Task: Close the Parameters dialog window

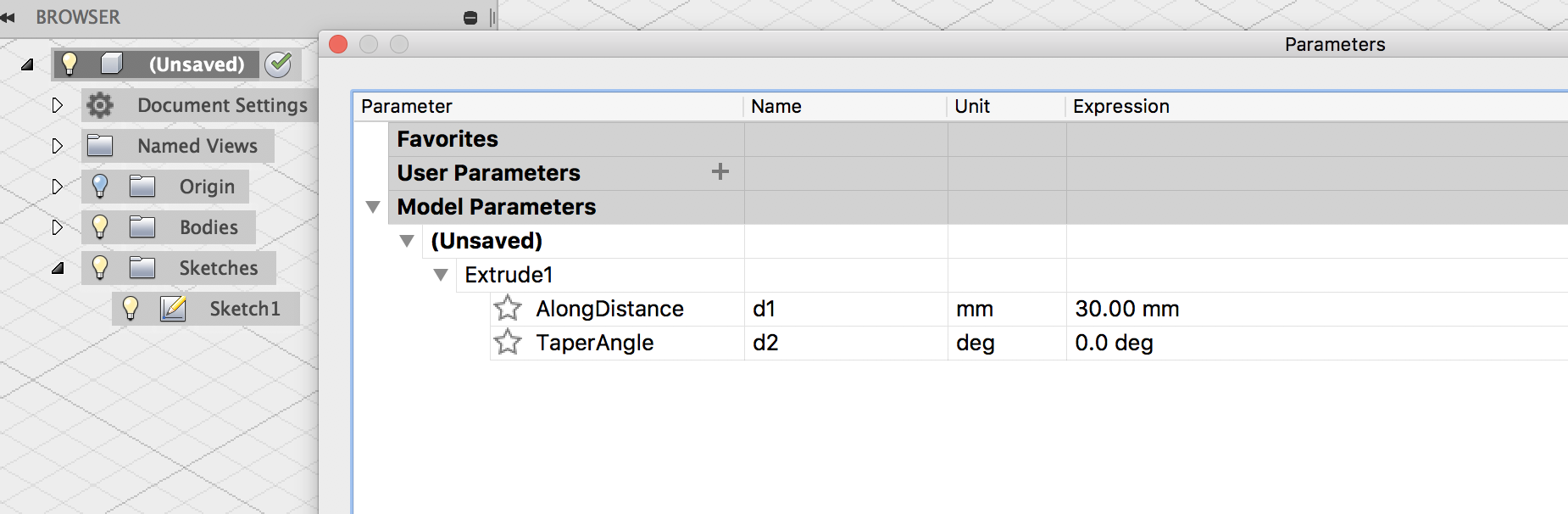Action: pyautogui.click(x=338, y=44)
